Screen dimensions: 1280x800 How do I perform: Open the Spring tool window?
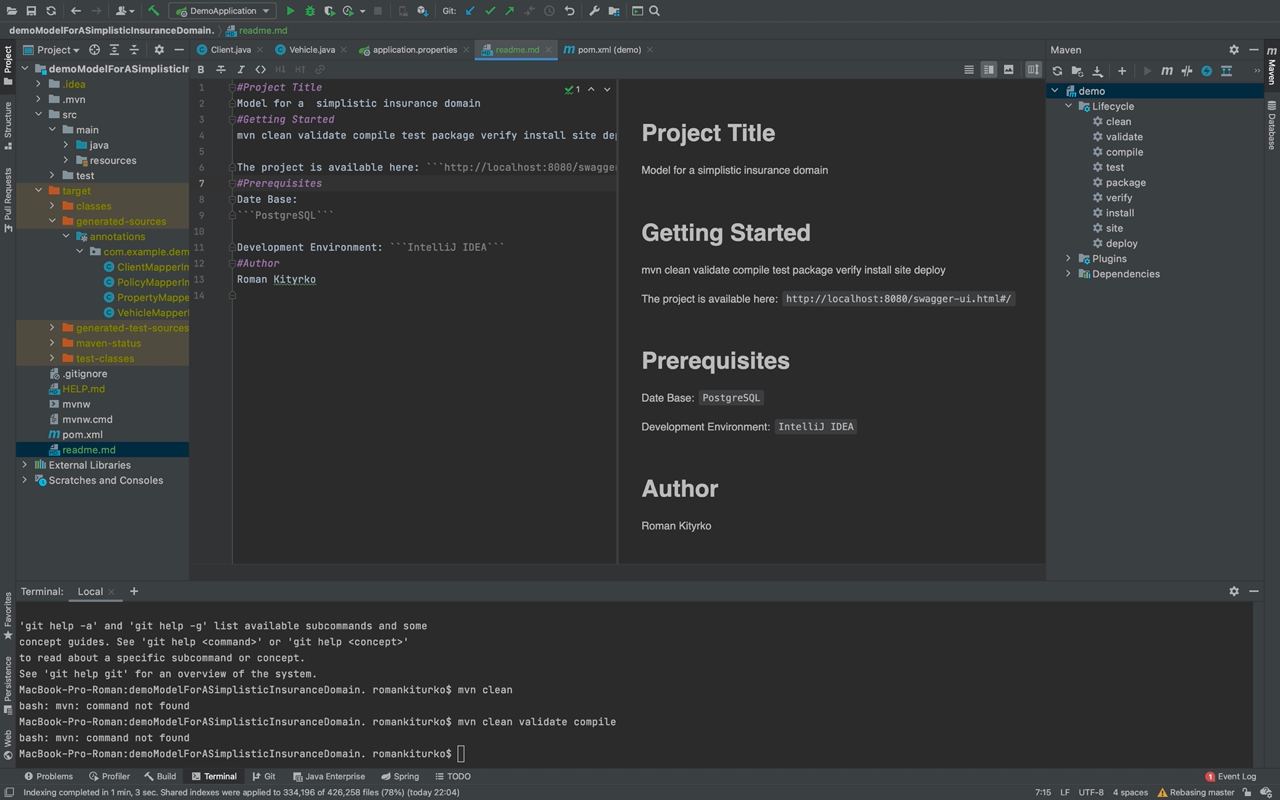399,776
